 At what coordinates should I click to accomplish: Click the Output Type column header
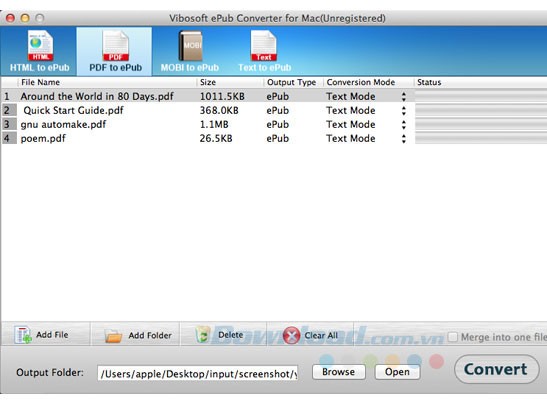click(292, 82)
